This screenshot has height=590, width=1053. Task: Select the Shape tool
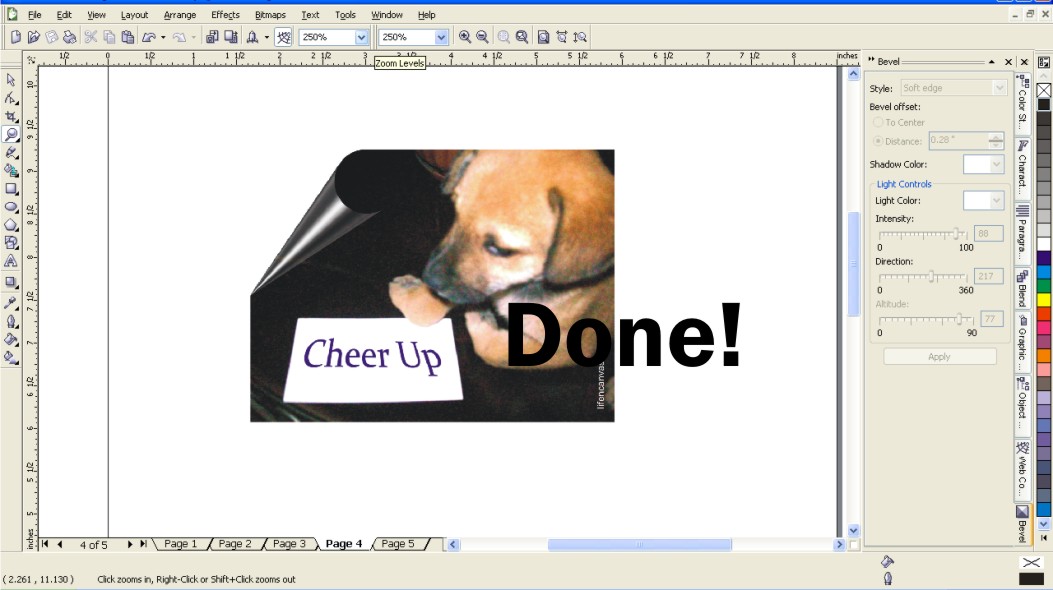pyautogui.click(x=13, y=98)
